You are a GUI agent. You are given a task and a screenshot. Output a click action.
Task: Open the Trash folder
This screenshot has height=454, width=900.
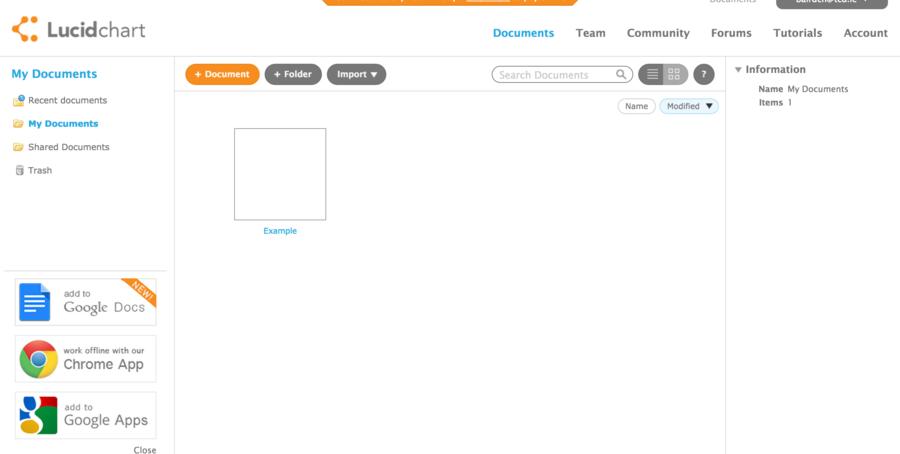pyautogui.click(x=40, y=170)
